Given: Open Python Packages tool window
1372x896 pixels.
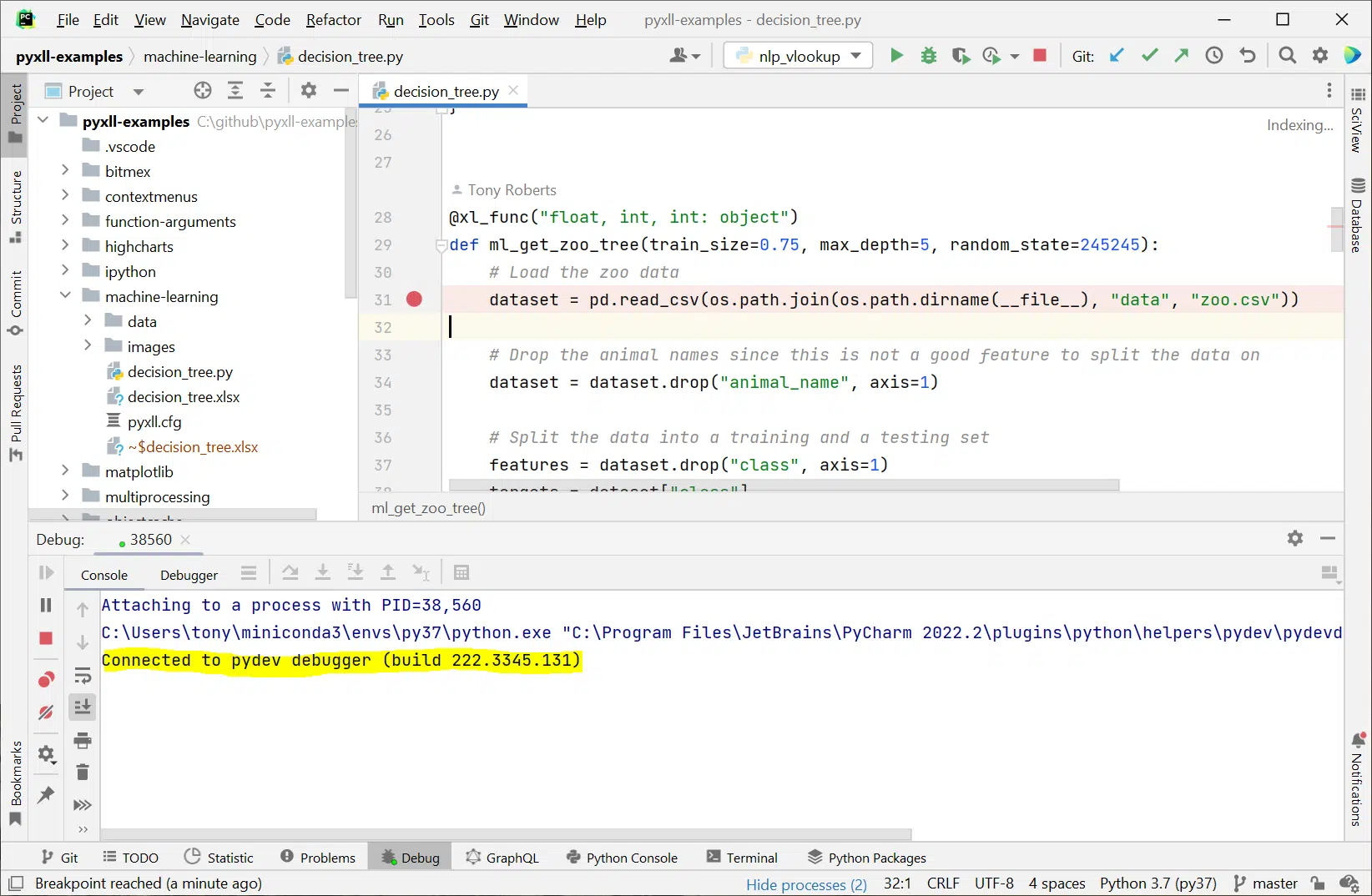Looking at the screenshot, I should click(866, 858).
